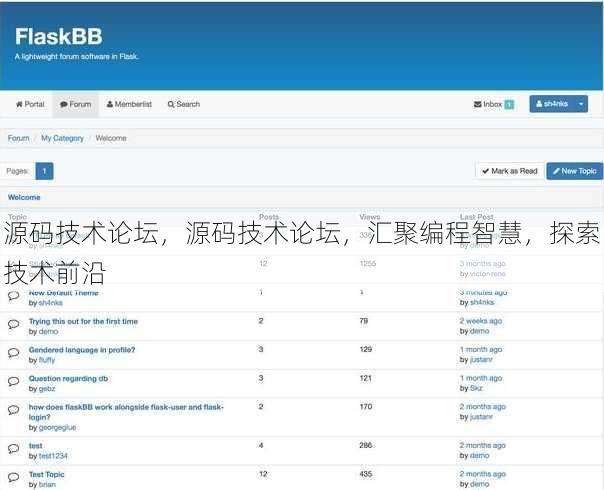Image resolution: width=604 pixels, height=490 pixels.
Task: Click the bubble icon beside Gendered language topic
Action: [x=13, y=353]
